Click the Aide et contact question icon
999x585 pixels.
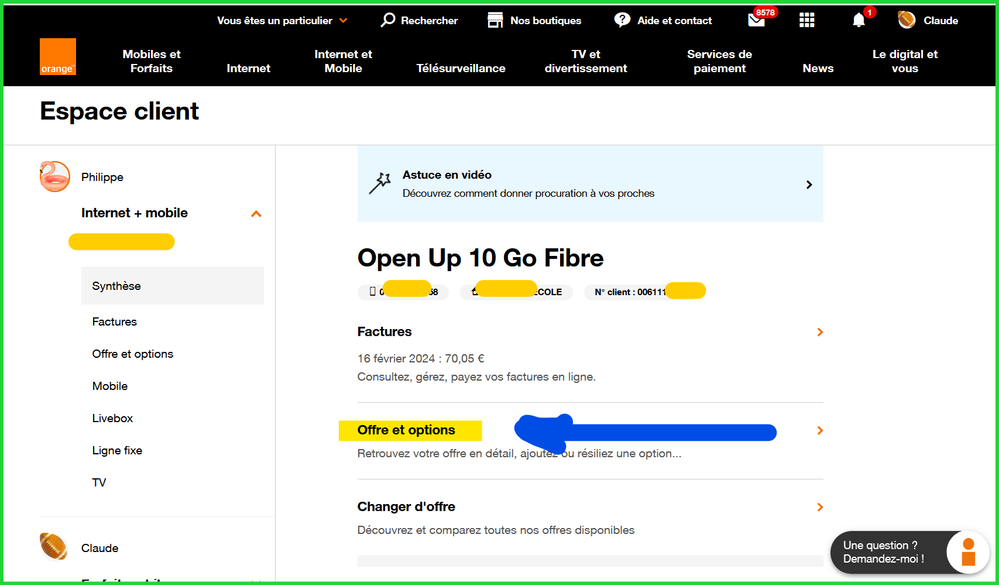(622, 20)
